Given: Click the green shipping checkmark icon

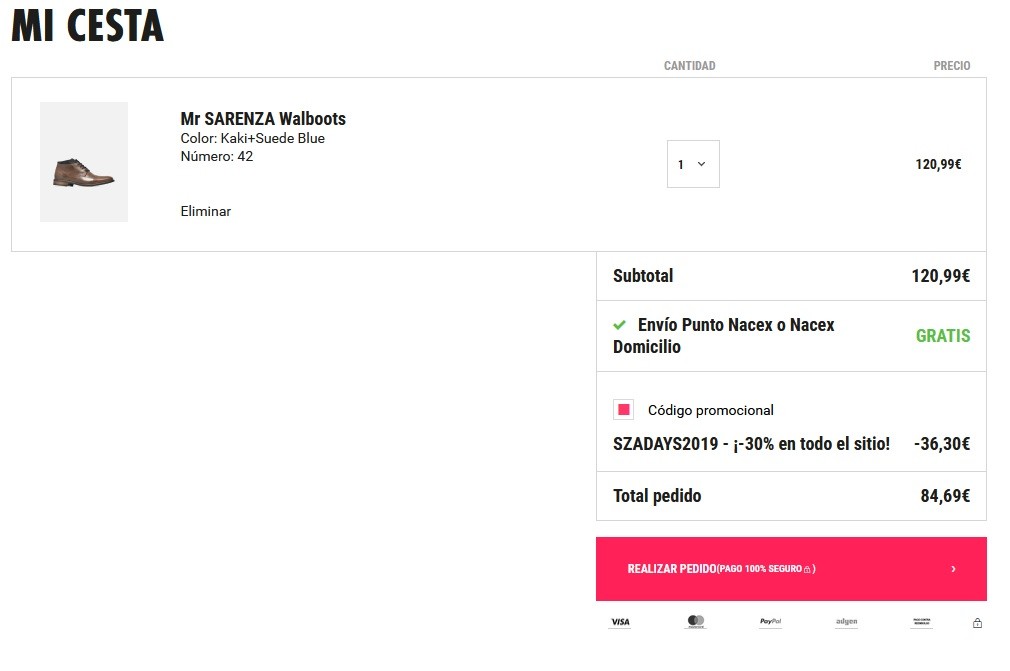Looking at the screenshot, I should click(620, 325).
